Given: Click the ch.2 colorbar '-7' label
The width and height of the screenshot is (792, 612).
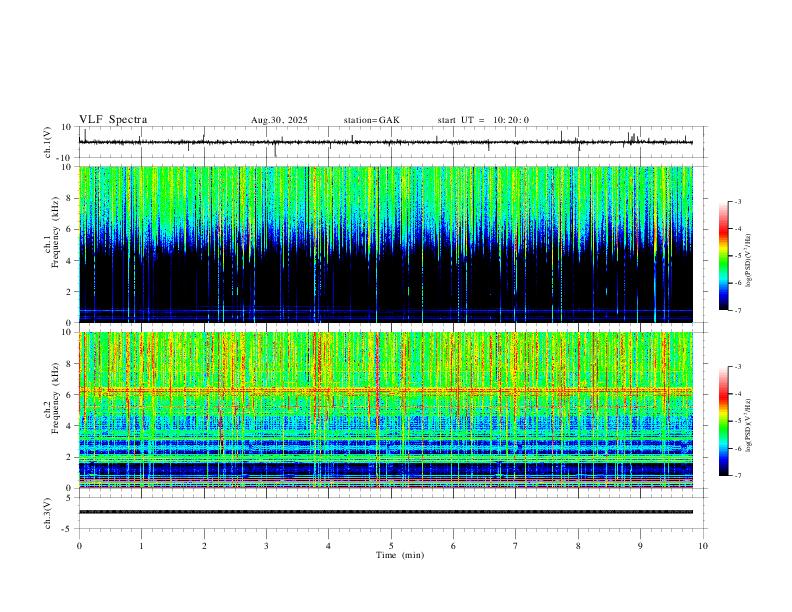Looking at the screenshot, I should pos(738,476).
